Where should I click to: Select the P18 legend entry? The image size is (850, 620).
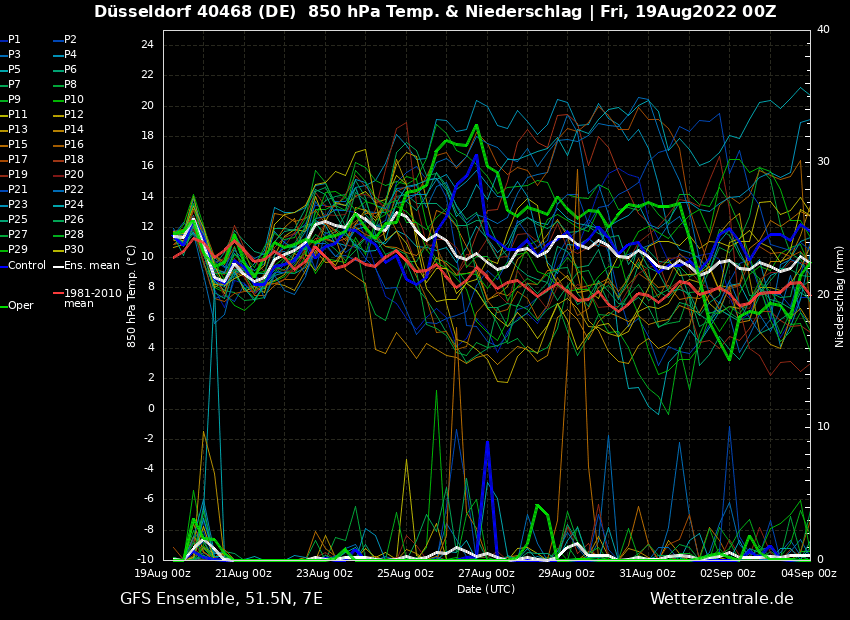pyautogui.click(x=74, y=160)
